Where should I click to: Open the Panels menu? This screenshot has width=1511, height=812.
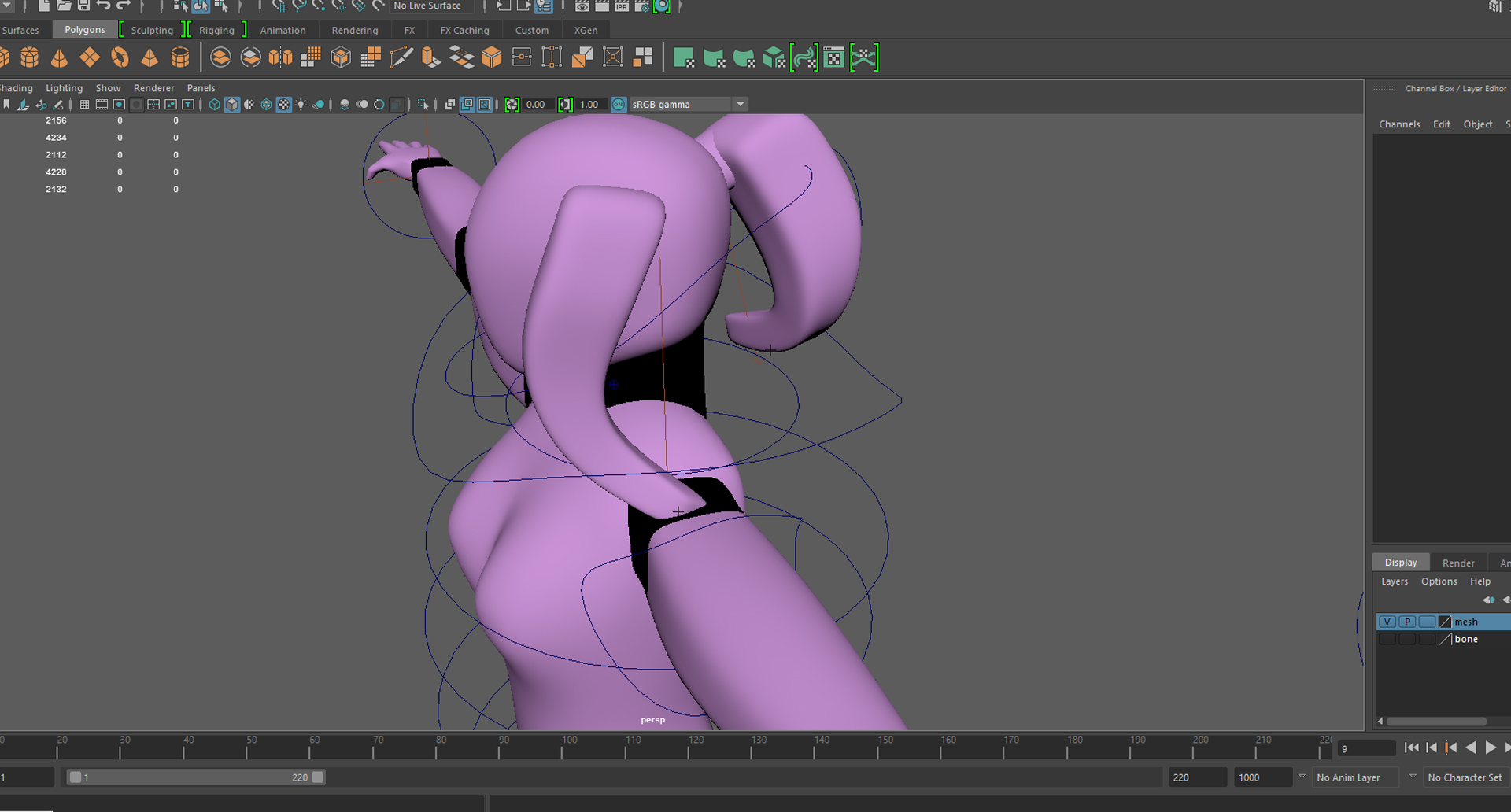coord(201,88)
